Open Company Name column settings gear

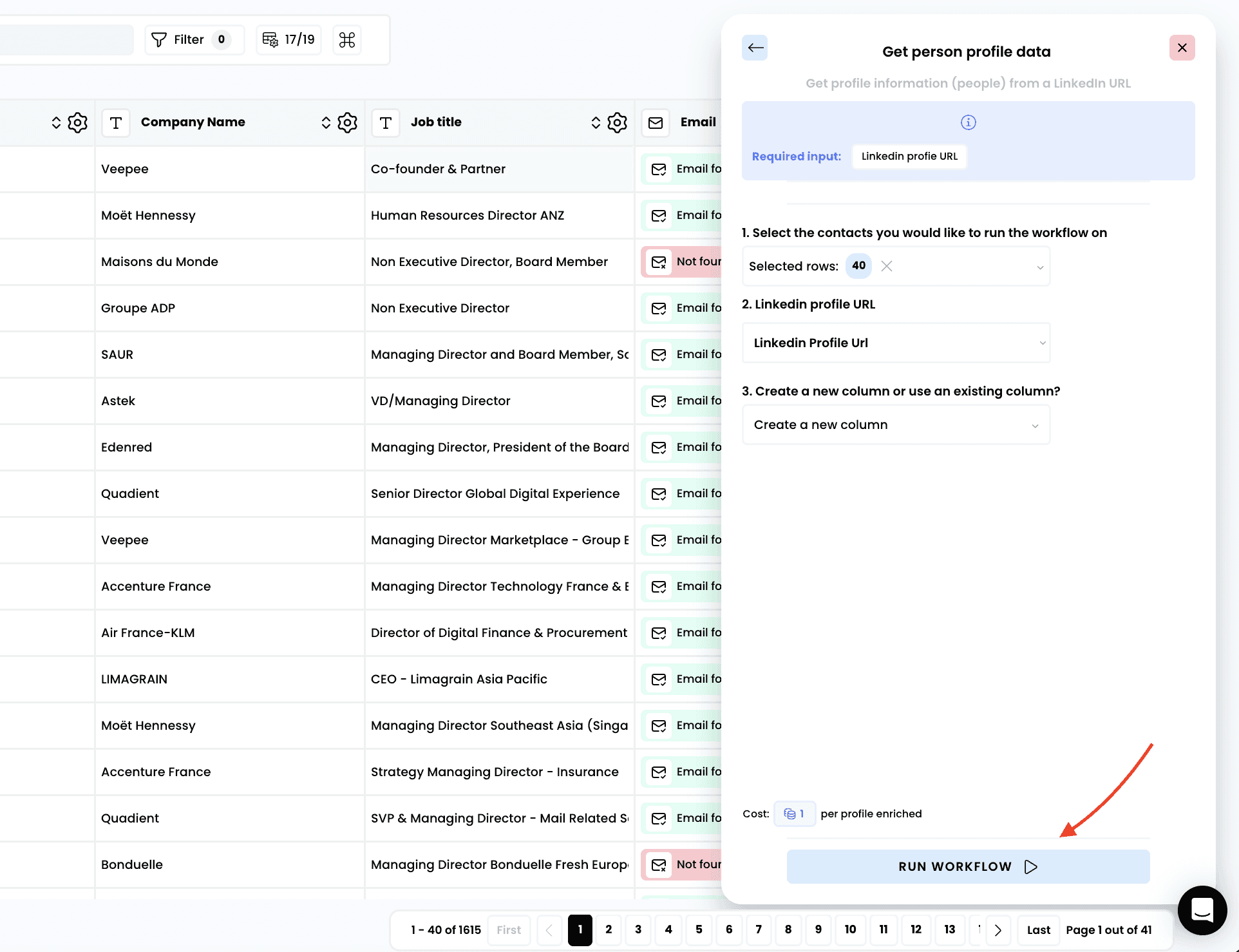[x=347, y=122]
